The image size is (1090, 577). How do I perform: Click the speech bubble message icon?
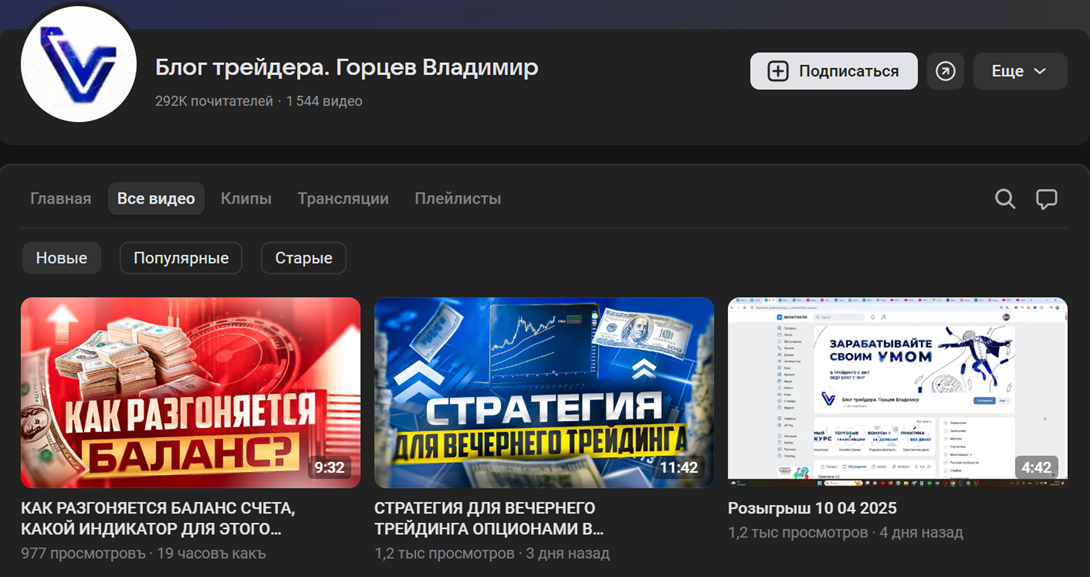point(1046,199)
